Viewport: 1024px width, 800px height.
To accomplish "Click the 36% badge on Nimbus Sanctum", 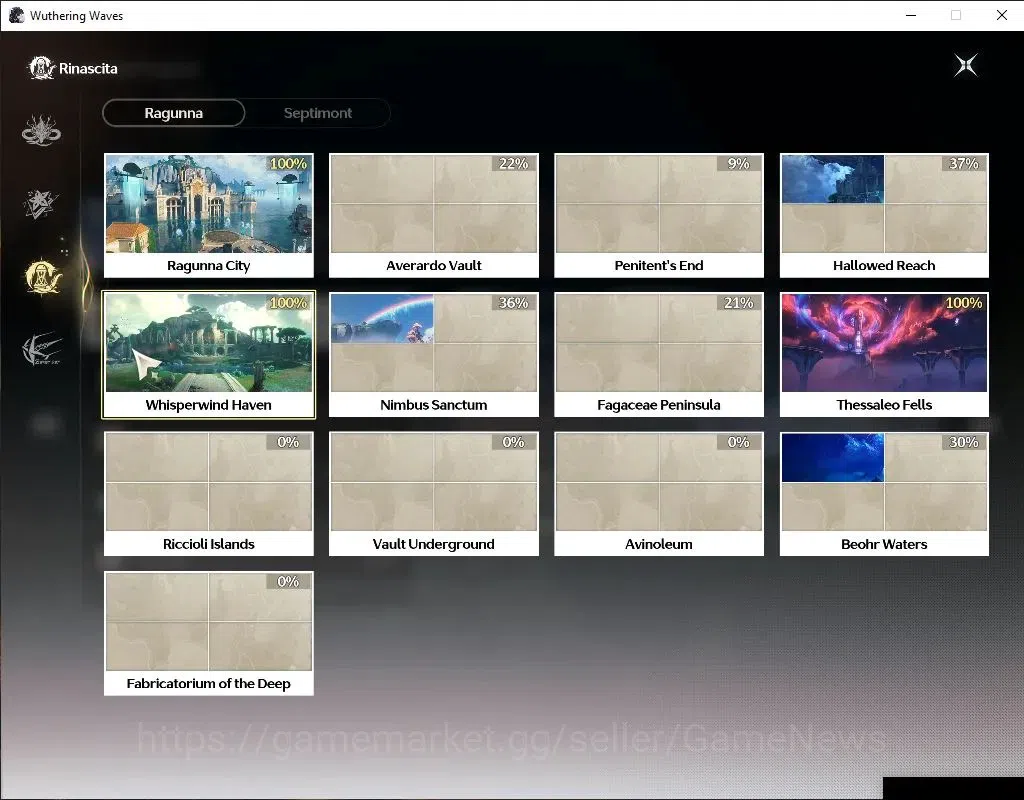I will pos(514,302).
